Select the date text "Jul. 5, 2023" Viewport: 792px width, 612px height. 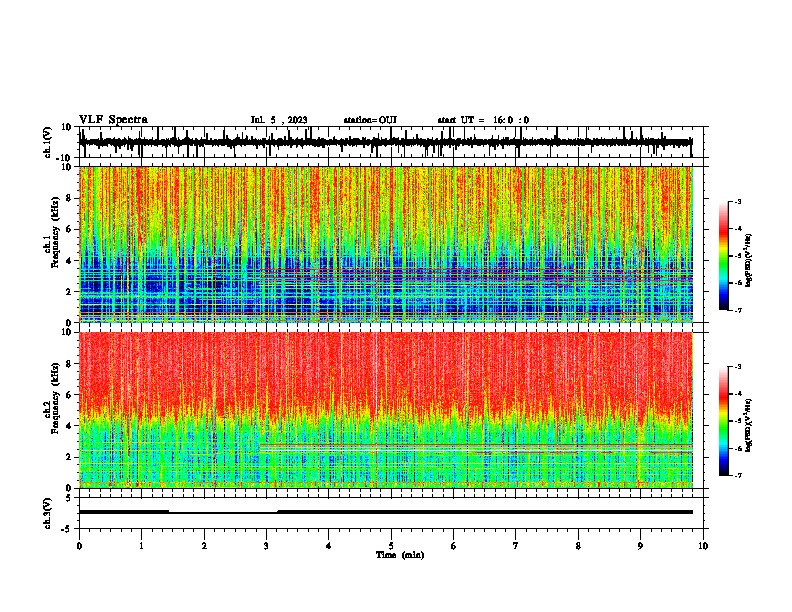tap(279, 120)
